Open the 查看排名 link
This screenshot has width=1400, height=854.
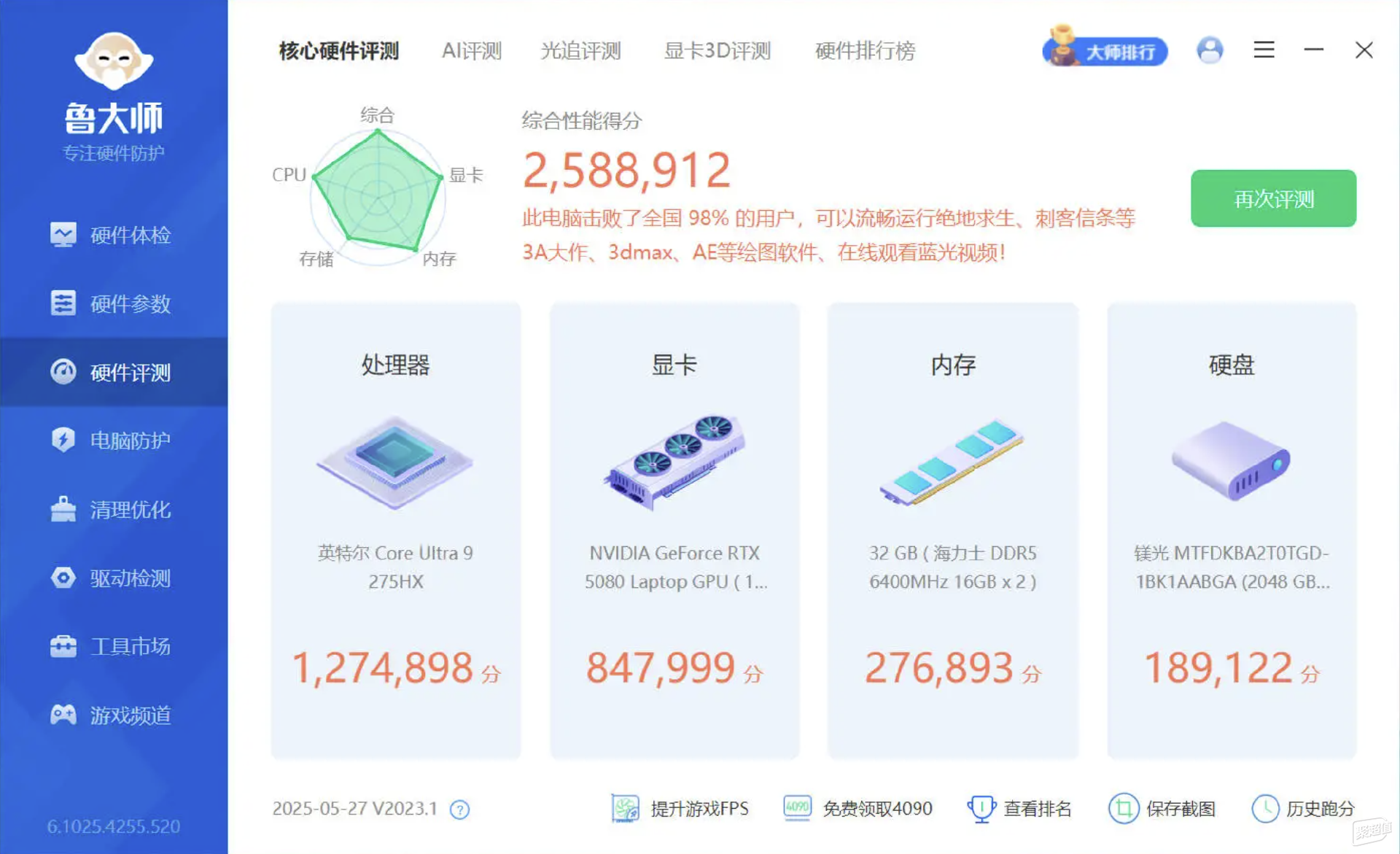tap(1037, 809)
